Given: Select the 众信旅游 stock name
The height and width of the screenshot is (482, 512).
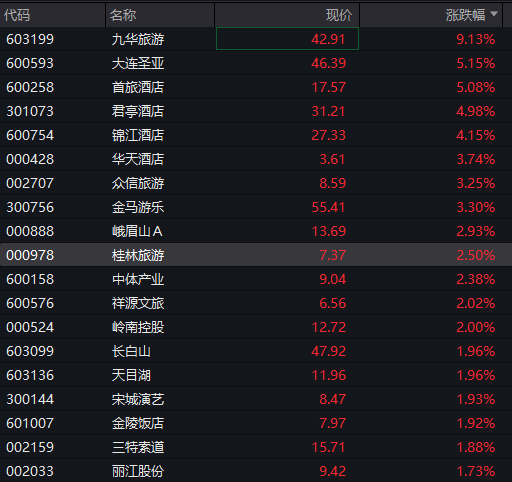Looking at the screenshot, I should tap(138, 183).
